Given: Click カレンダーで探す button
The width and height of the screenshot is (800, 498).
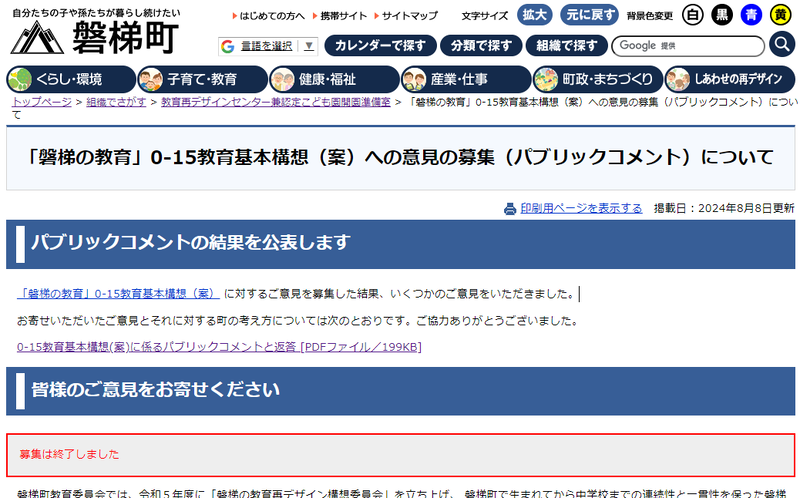Looking at the screenshot, I should point(381,45).
